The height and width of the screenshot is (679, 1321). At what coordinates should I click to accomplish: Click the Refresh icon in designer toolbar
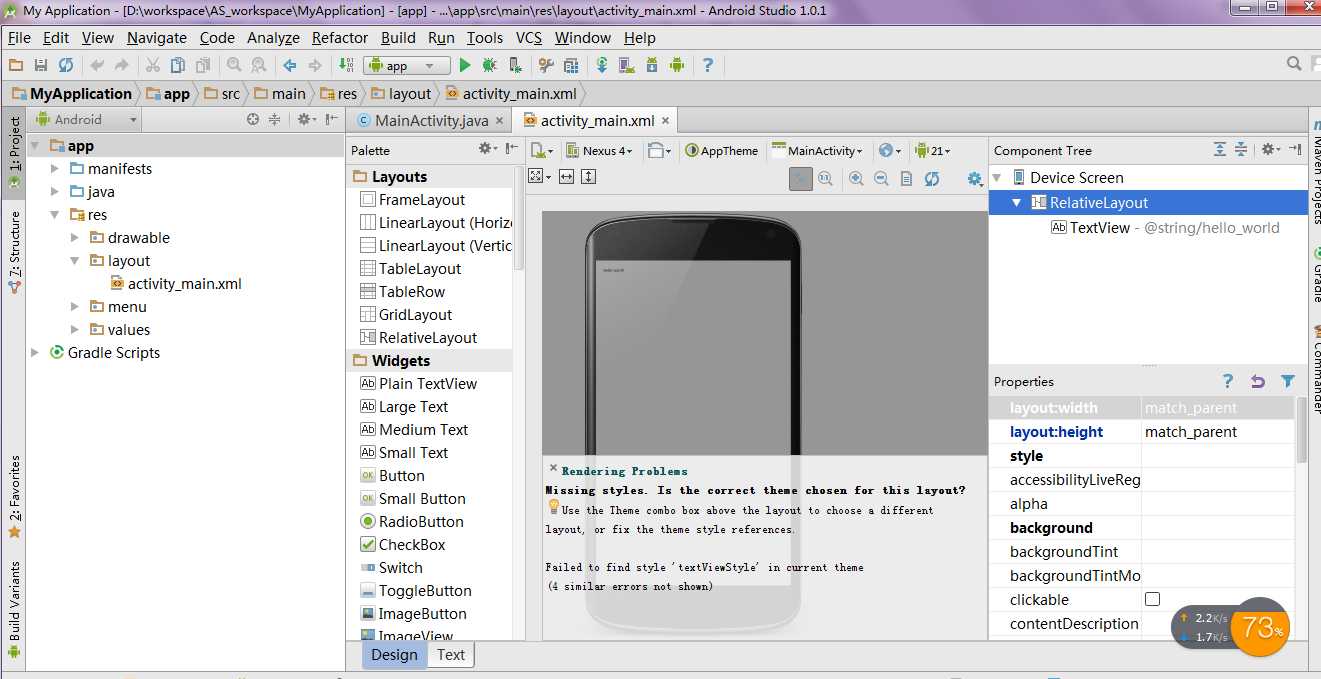[932, 178]
